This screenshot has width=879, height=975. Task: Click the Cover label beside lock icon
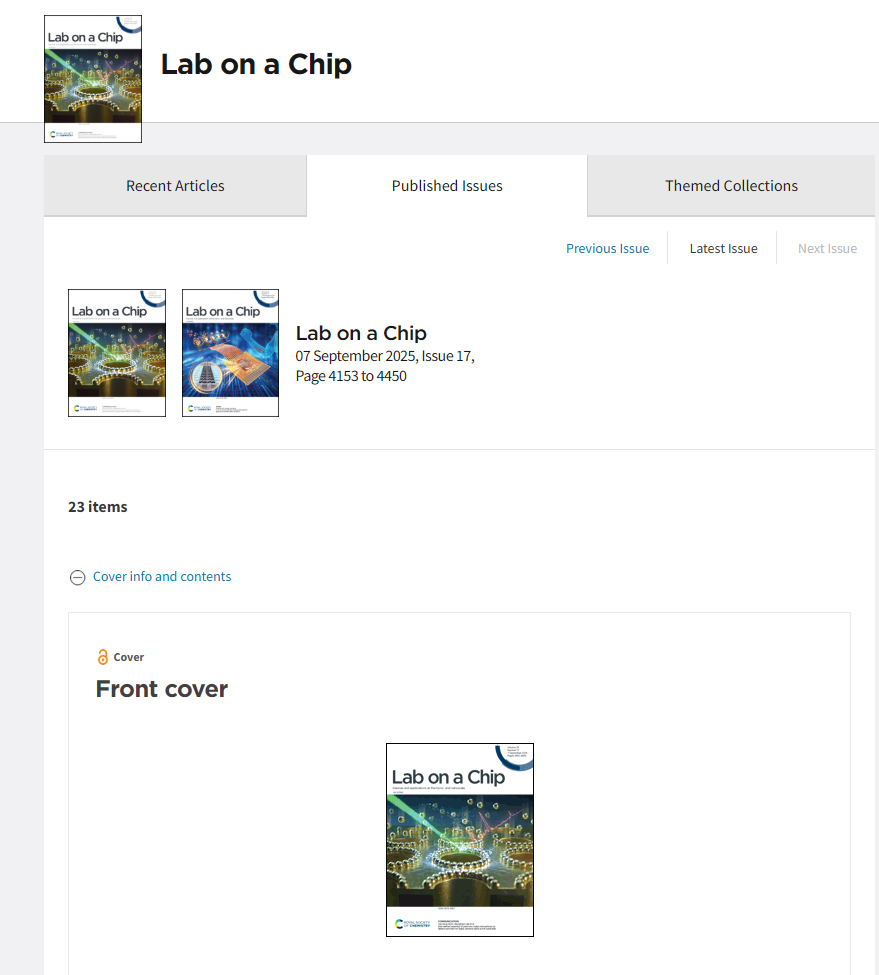point(129,657)
